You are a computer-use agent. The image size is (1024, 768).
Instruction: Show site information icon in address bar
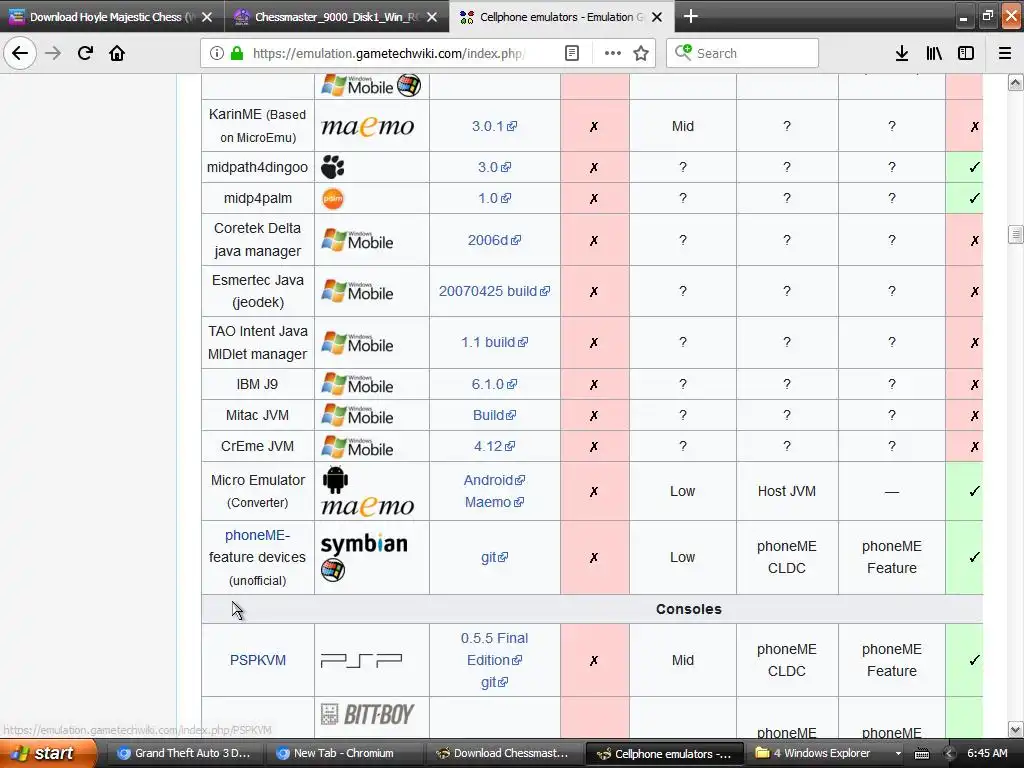217,53
